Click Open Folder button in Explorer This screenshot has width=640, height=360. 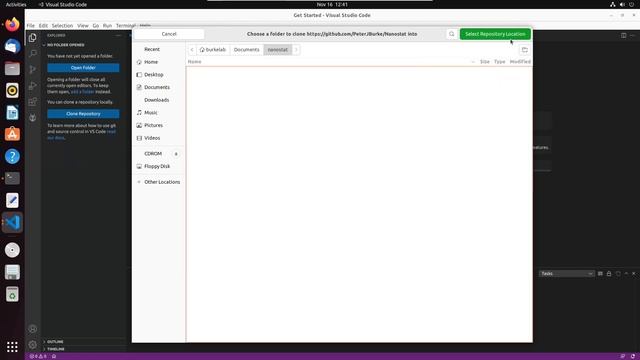(83, 68)
